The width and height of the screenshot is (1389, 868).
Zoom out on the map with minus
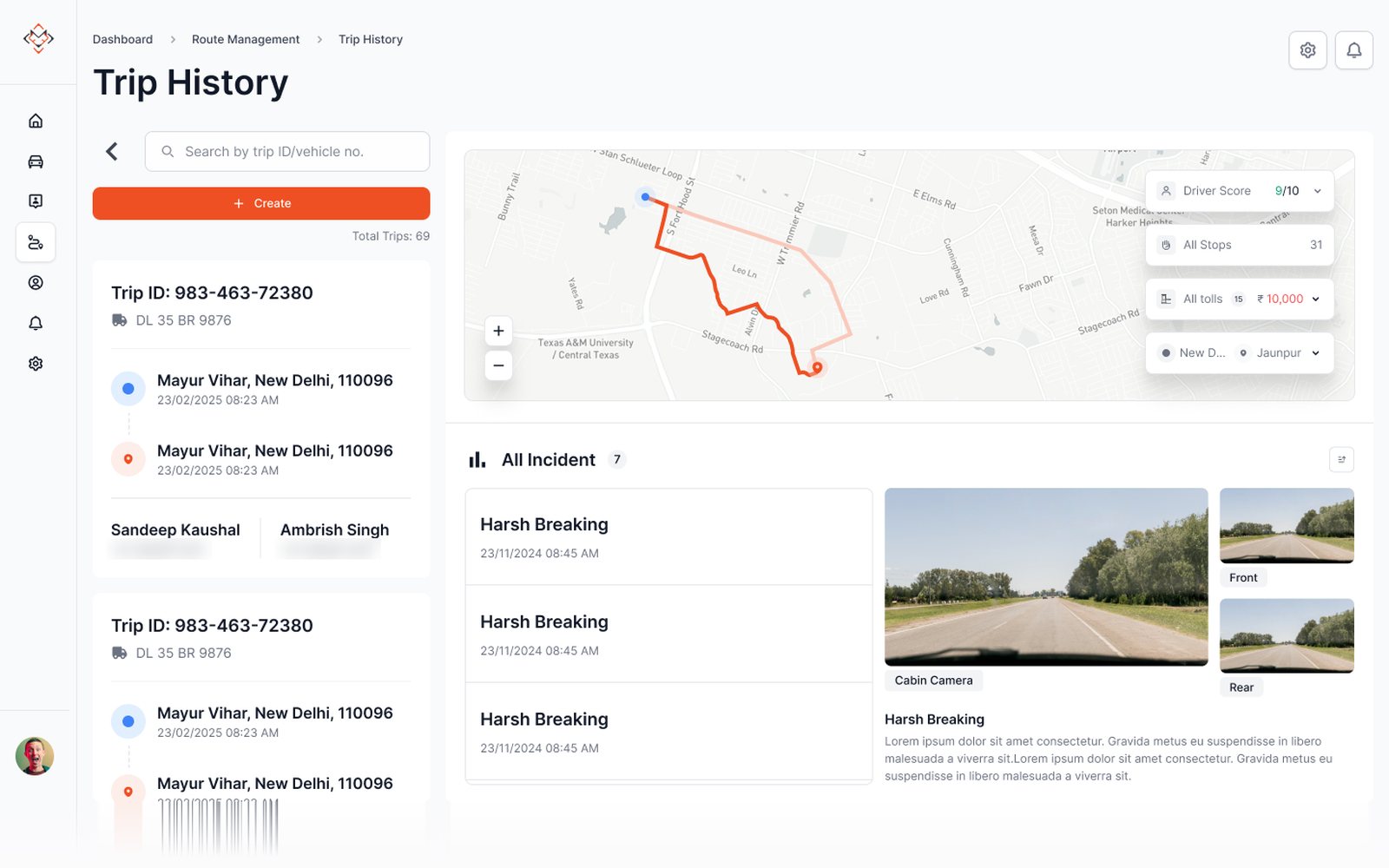(x=498, y=365)
